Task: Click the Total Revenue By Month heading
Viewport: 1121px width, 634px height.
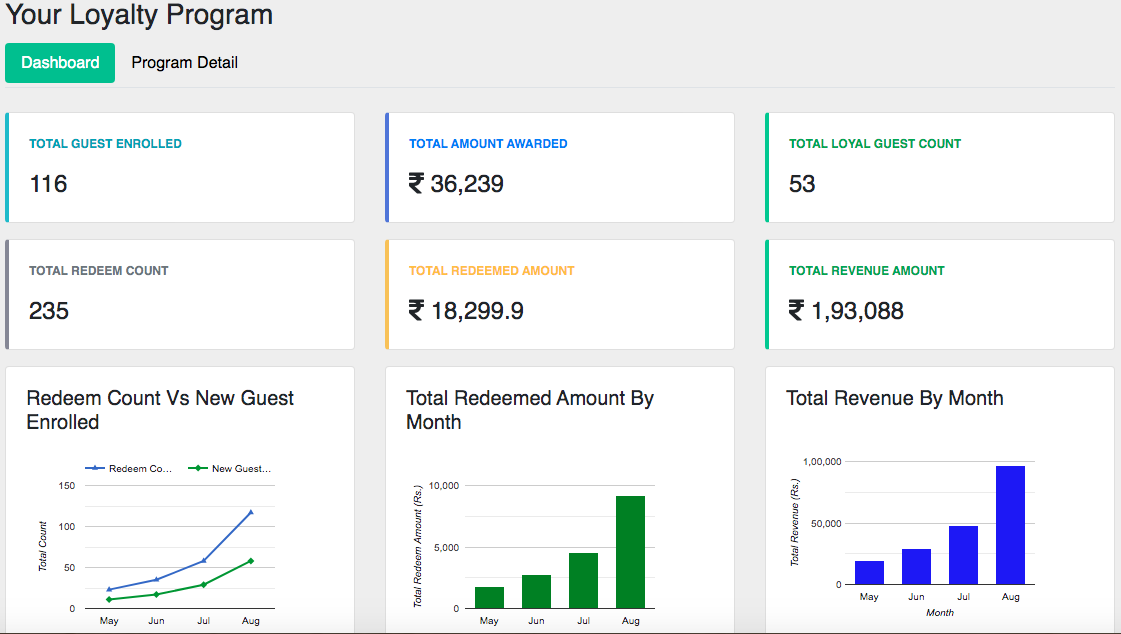Action: (894, 398)
